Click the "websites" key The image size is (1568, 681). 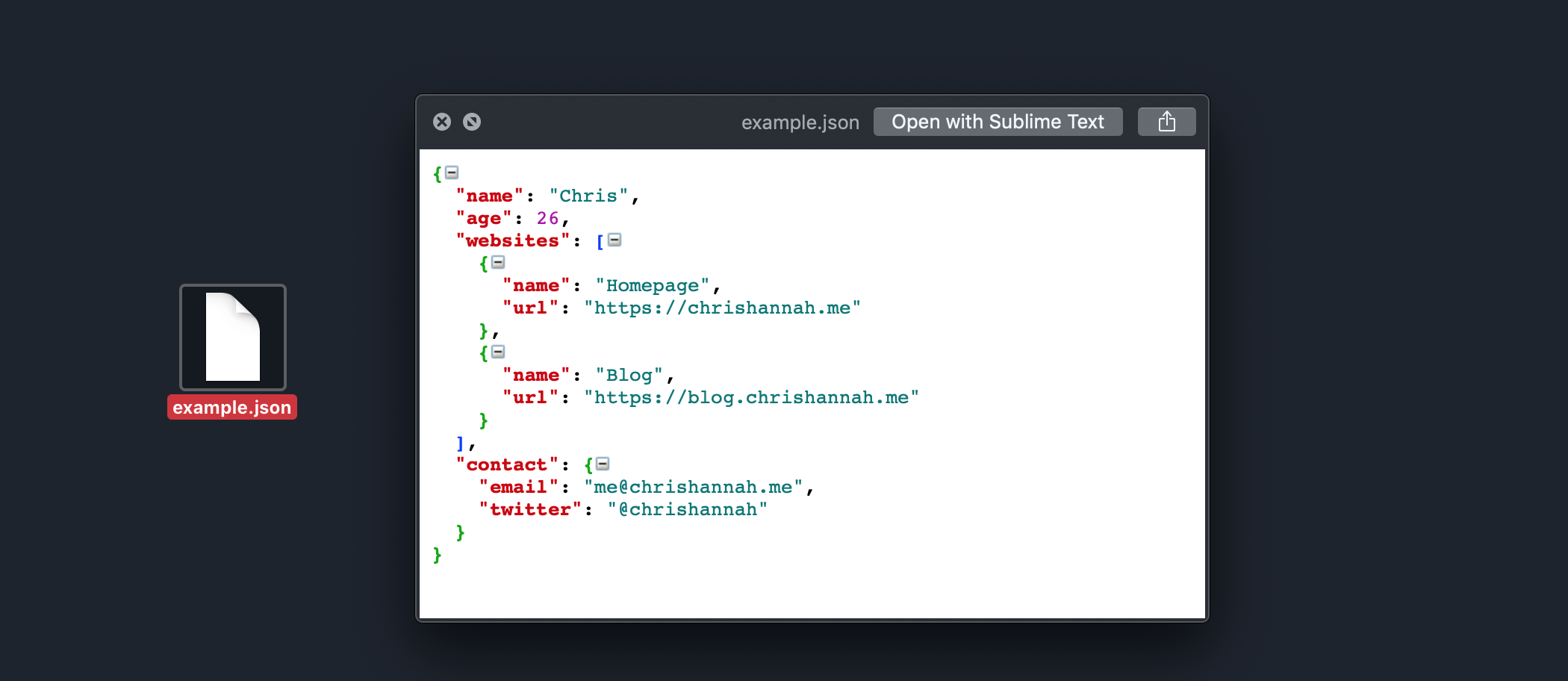[x=513, y=240]
